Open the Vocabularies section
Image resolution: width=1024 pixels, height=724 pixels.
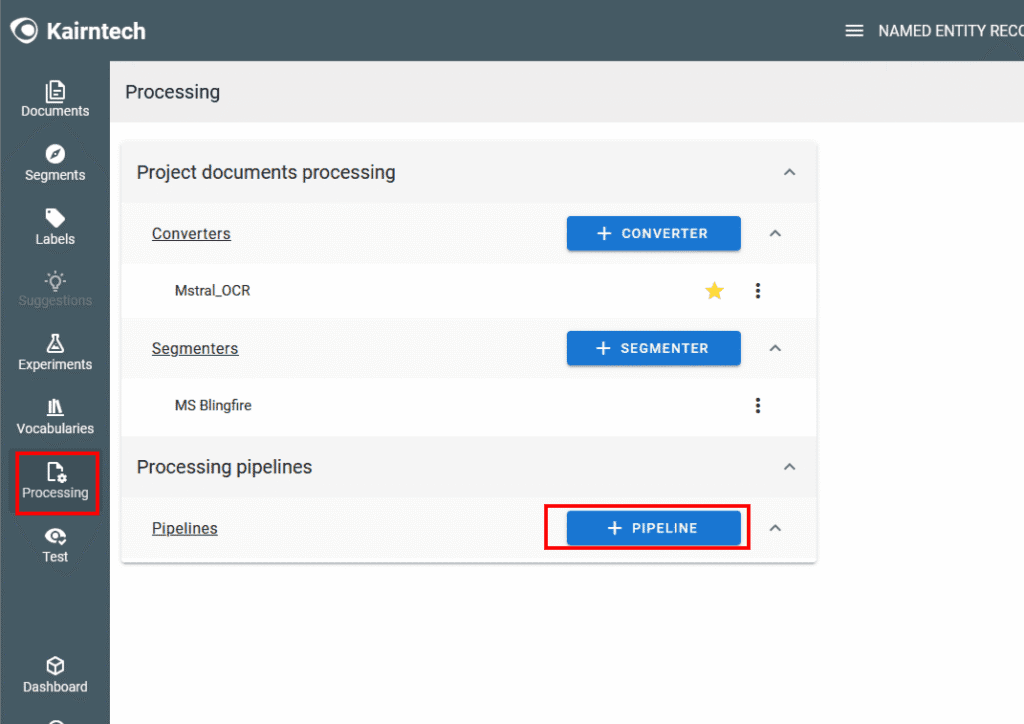click(55, 416)
